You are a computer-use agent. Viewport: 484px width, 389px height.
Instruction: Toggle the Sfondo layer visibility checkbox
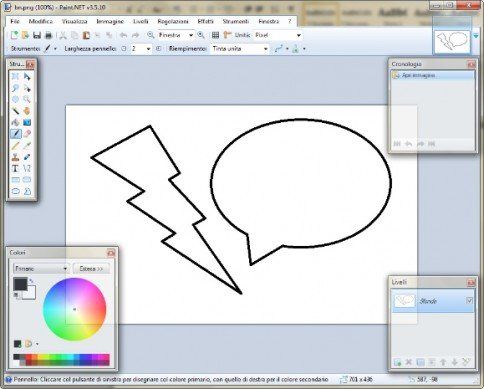click(x=469, y=301)
